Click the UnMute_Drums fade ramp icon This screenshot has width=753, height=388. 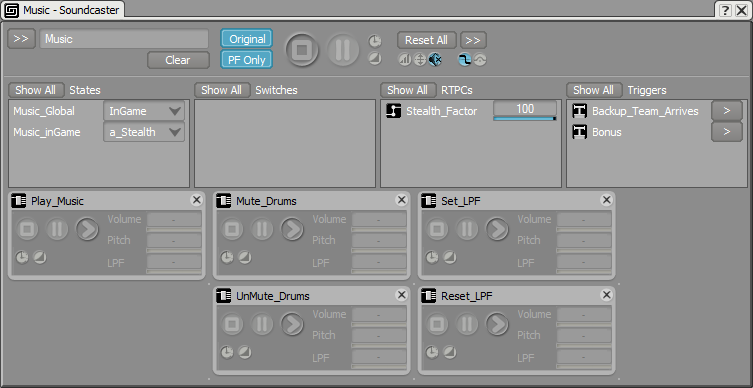244,353
